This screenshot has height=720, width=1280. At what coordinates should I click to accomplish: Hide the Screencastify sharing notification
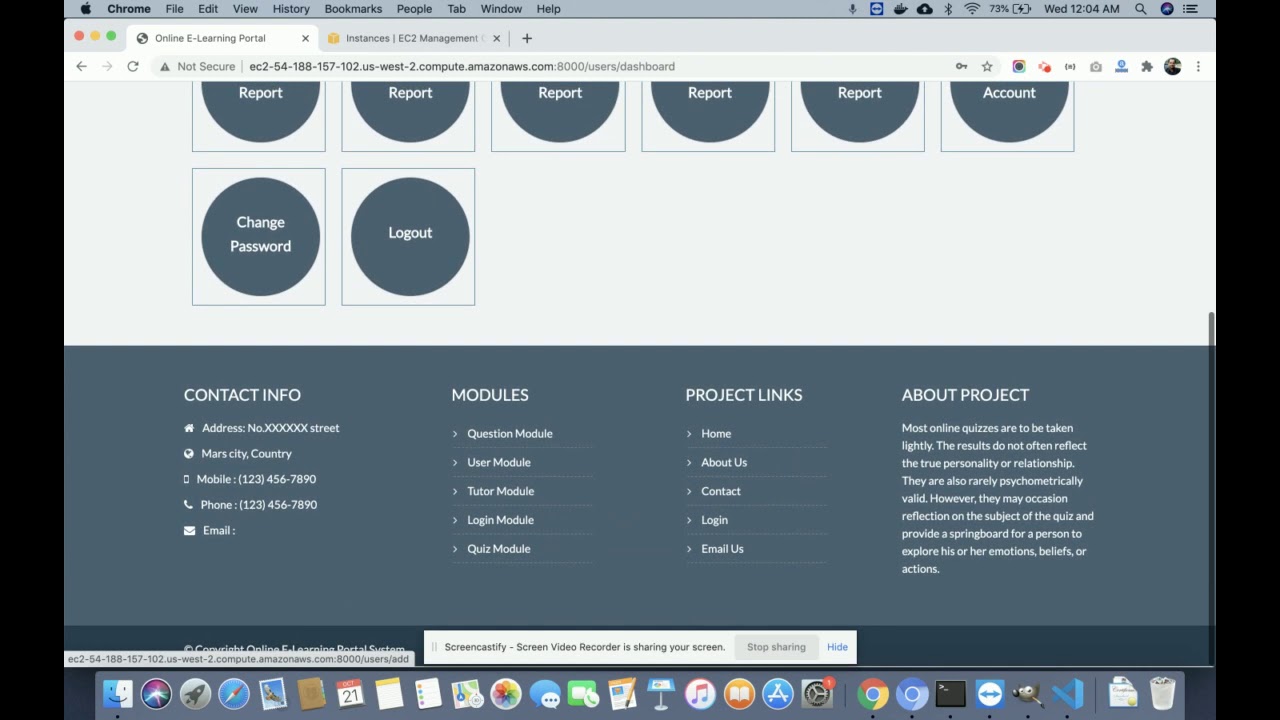[837, 647]
